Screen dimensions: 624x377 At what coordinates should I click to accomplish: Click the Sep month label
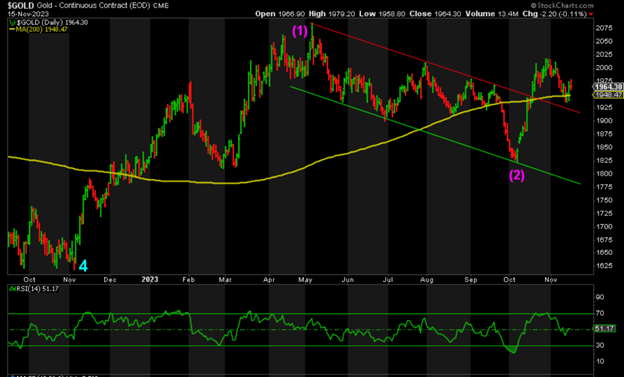470,280
